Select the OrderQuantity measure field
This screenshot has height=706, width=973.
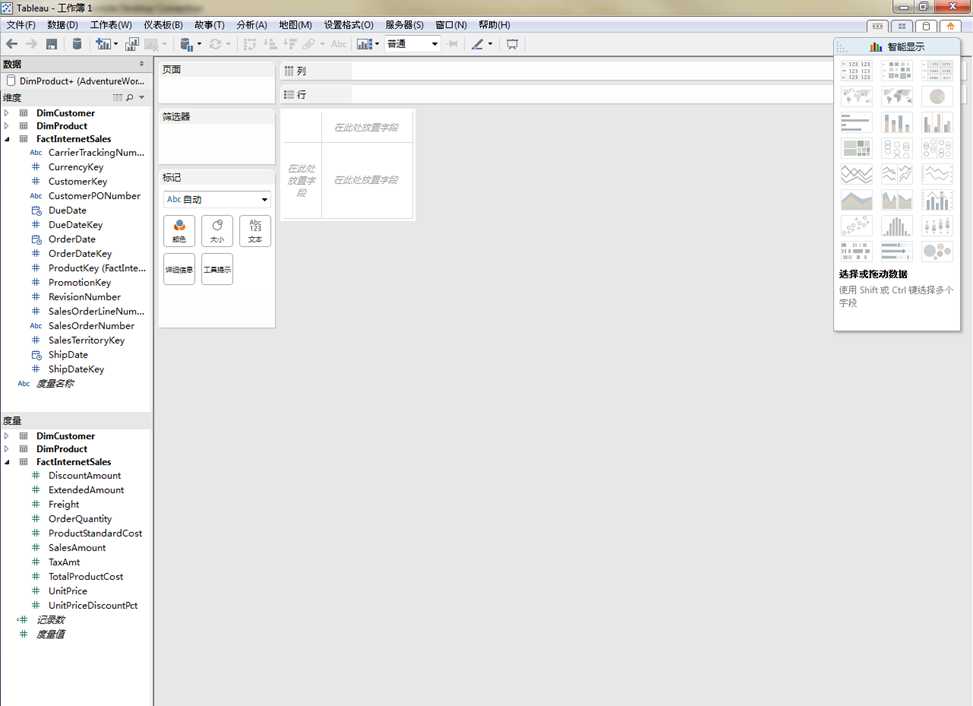click(80, 519)
